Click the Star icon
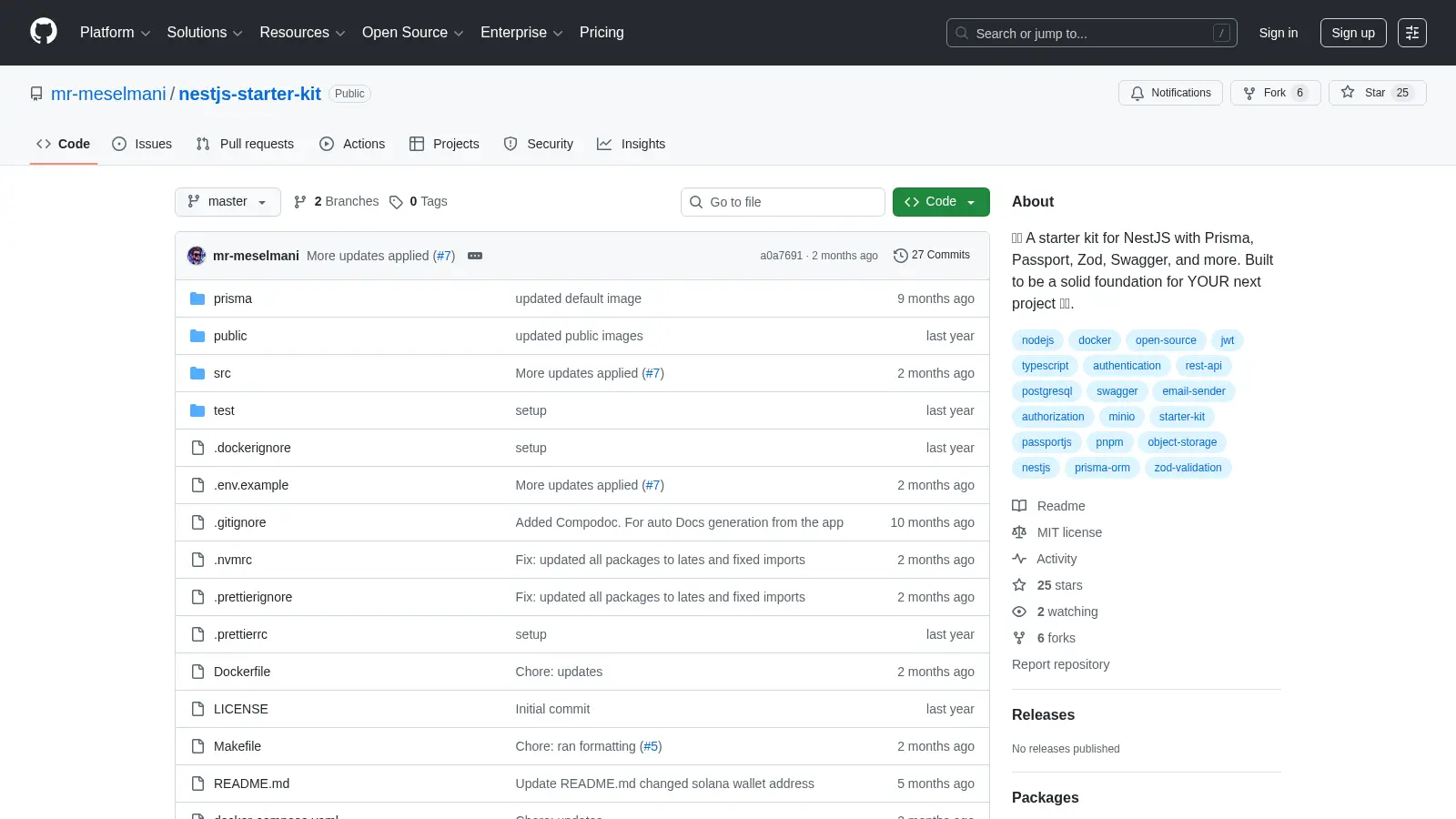The width and height of the screenshot is (1456, 819). point(1348,93)
